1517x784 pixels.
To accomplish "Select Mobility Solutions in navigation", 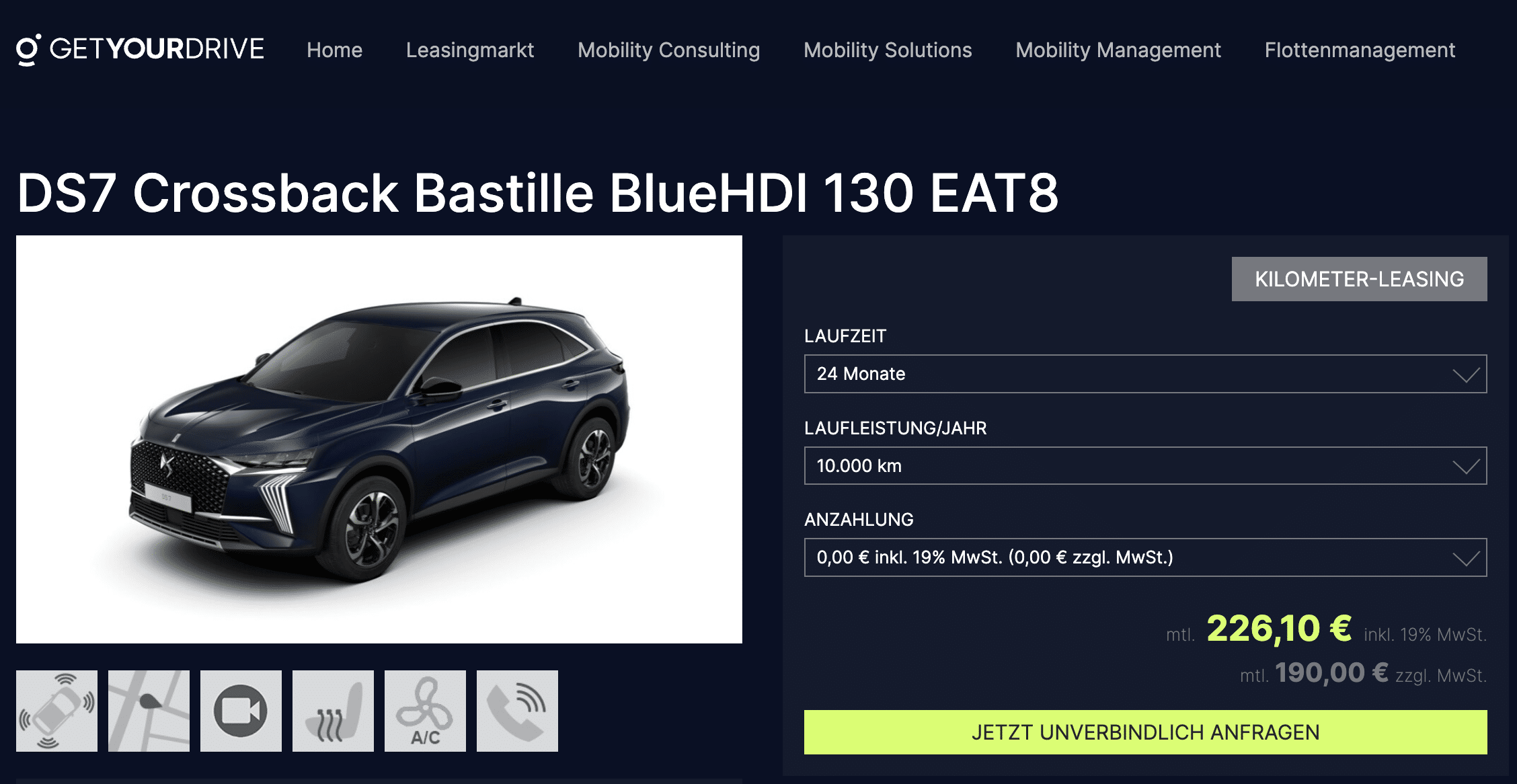I will click(888, 50).
